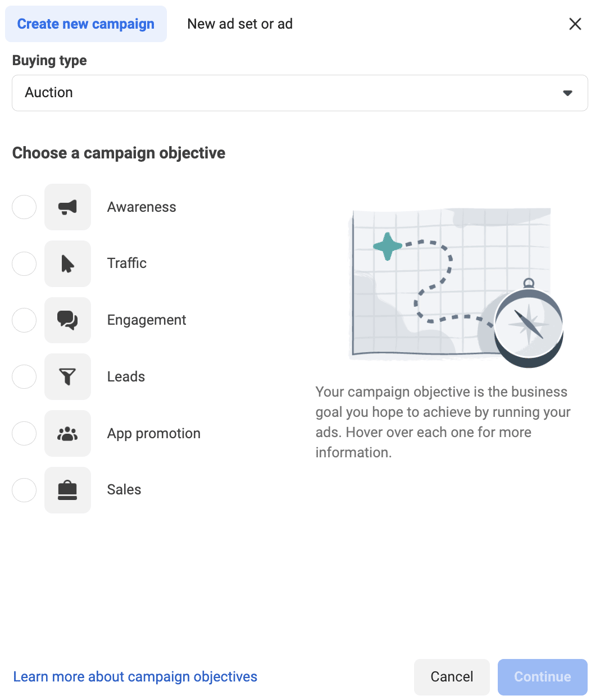Close the campaign dialog with the X
This screenshot has height=700, width=600.
coord(575,24)
